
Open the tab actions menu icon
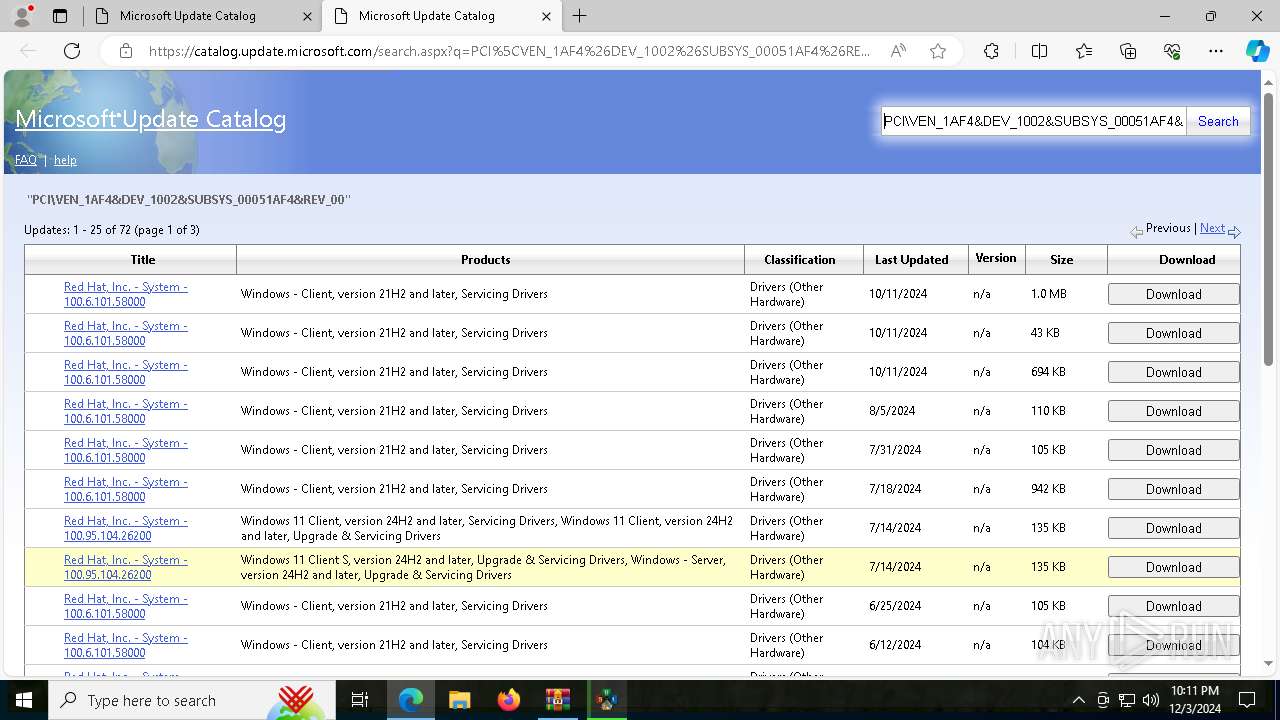click(60, 16)
